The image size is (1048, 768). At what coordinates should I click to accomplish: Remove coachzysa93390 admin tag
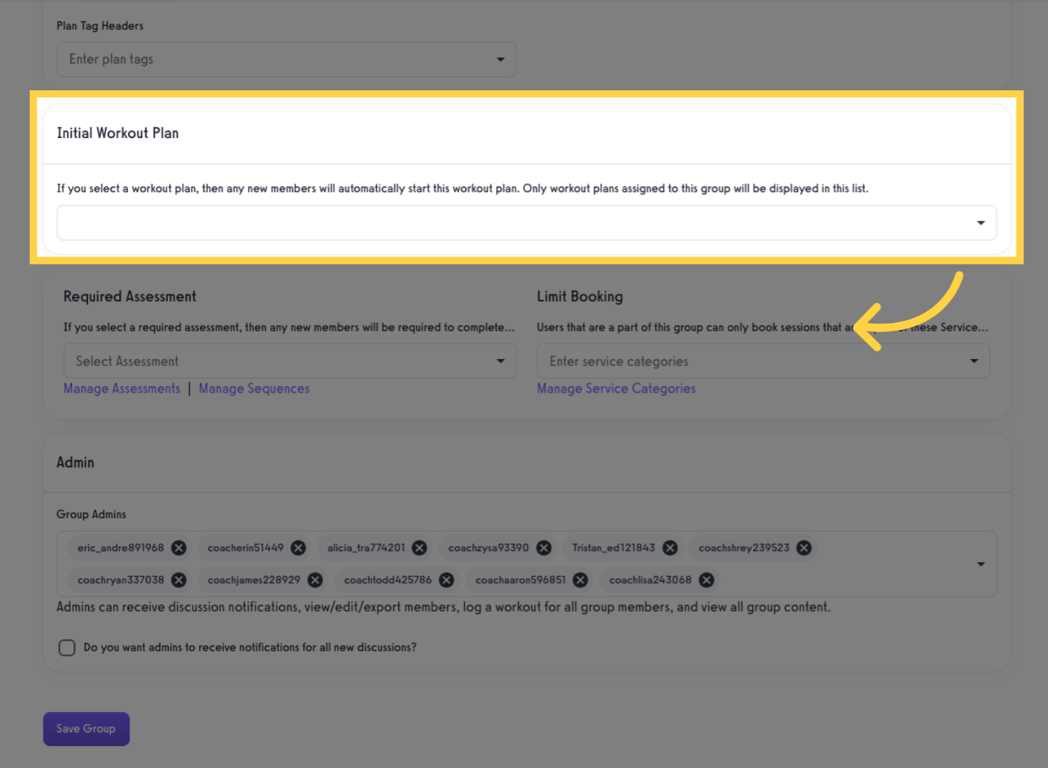coord(544,547)
